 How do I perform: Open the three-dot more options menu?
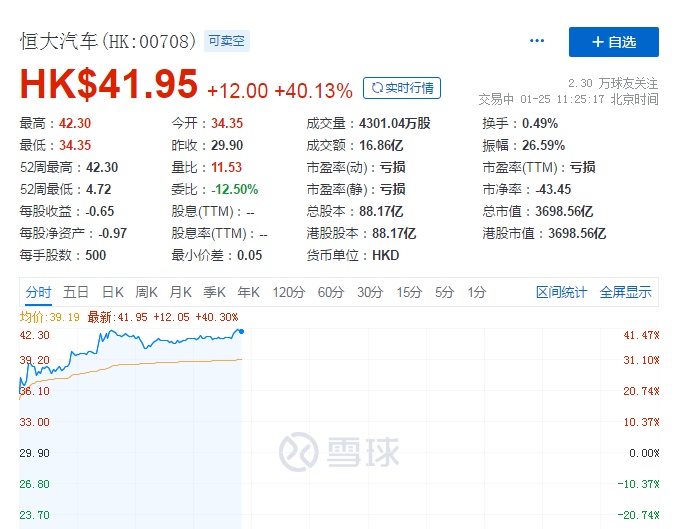coord(537,41)
